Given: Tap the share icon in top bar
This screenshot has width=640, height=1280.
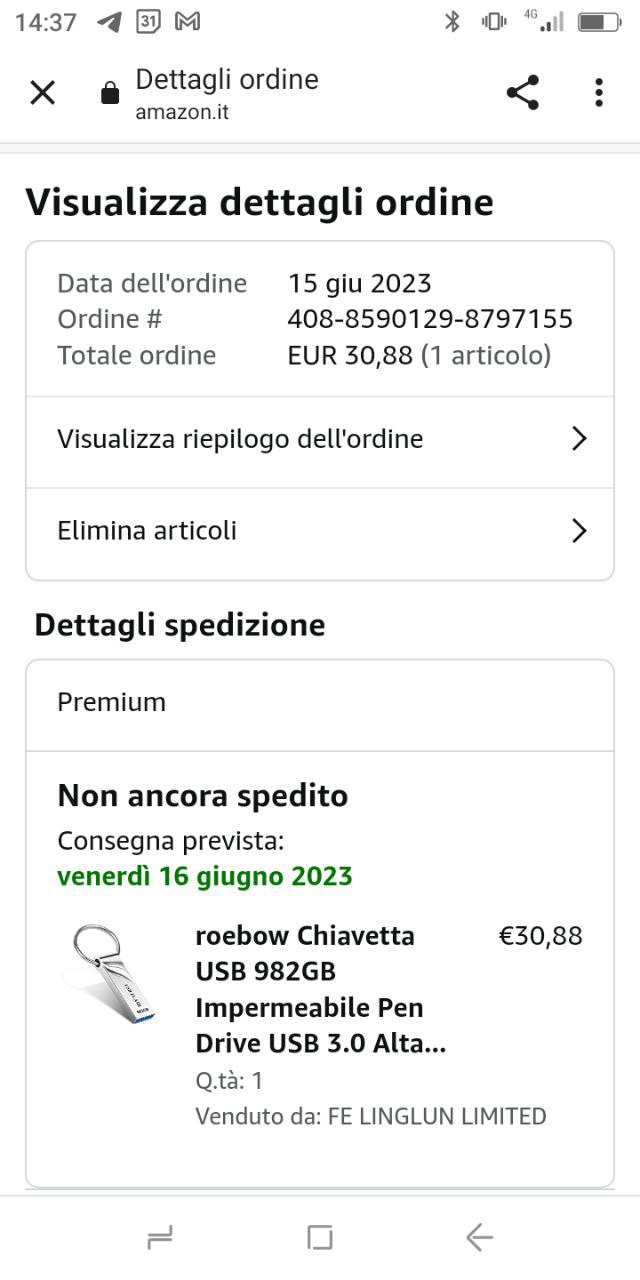Looking at the screenshot, I should pos(523,93).
